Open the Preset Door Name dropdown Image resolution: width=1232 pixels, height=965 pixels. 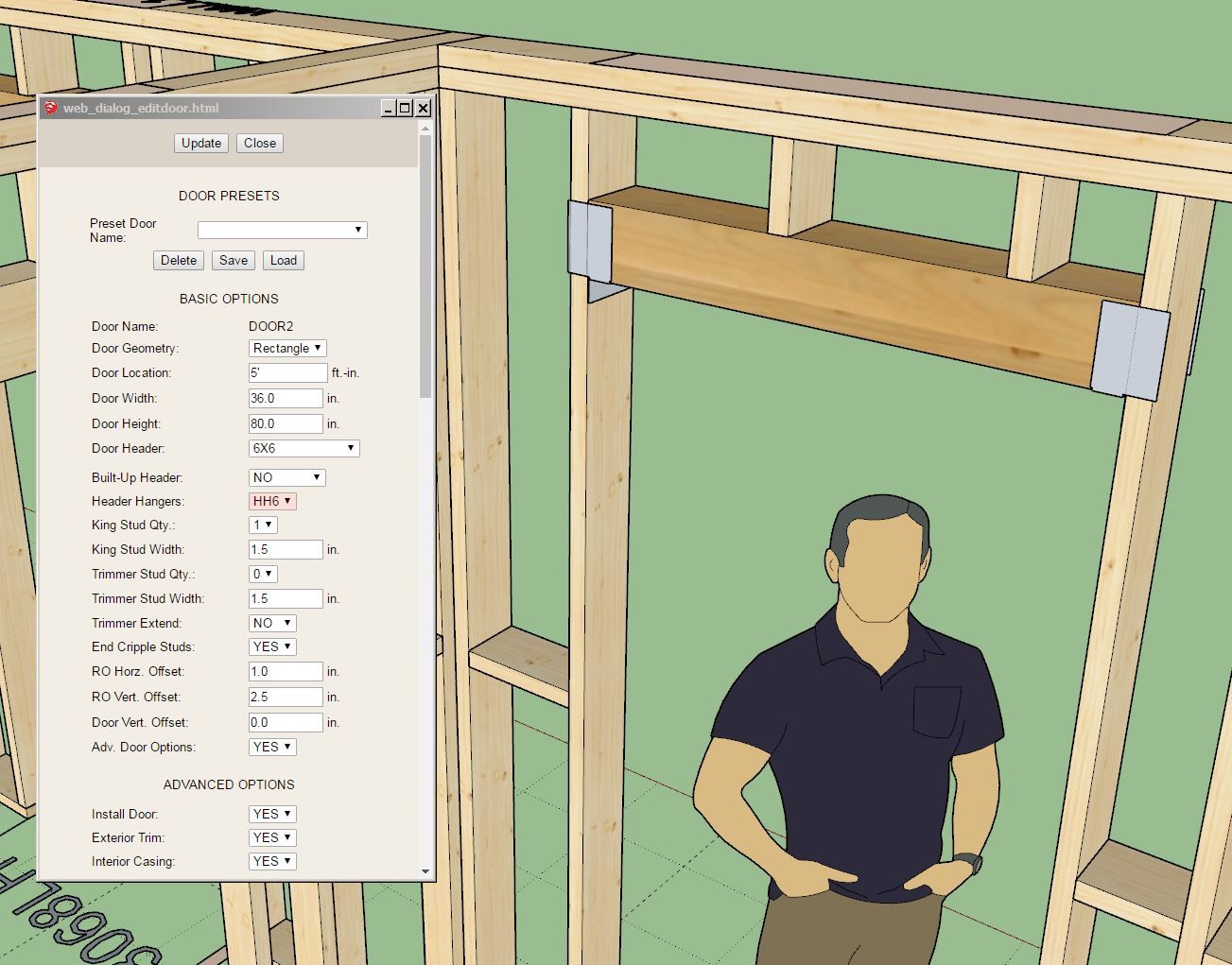click(282, 230)
